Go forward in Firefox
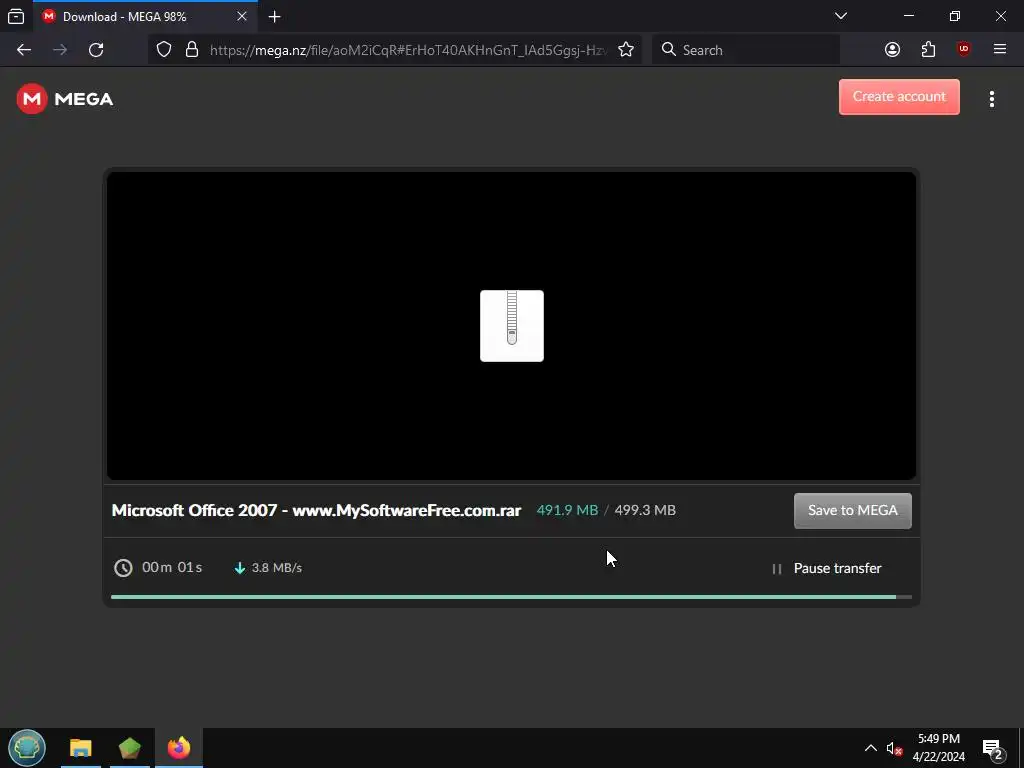 tap(60, 50)
